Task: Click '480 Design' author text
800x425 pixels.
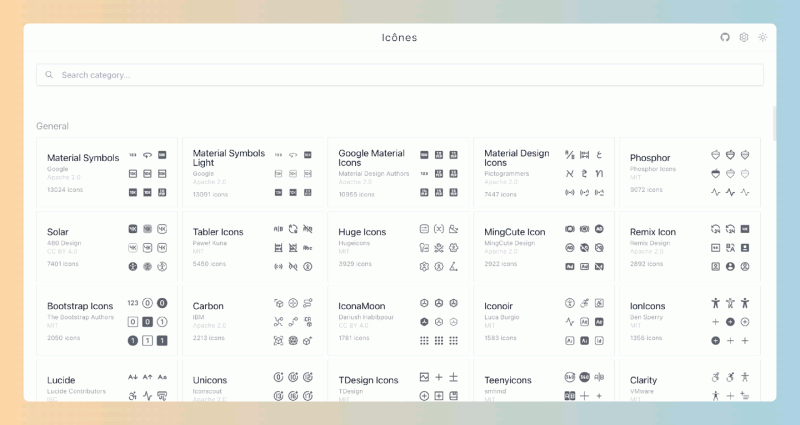Action: (x=64, y=243)
